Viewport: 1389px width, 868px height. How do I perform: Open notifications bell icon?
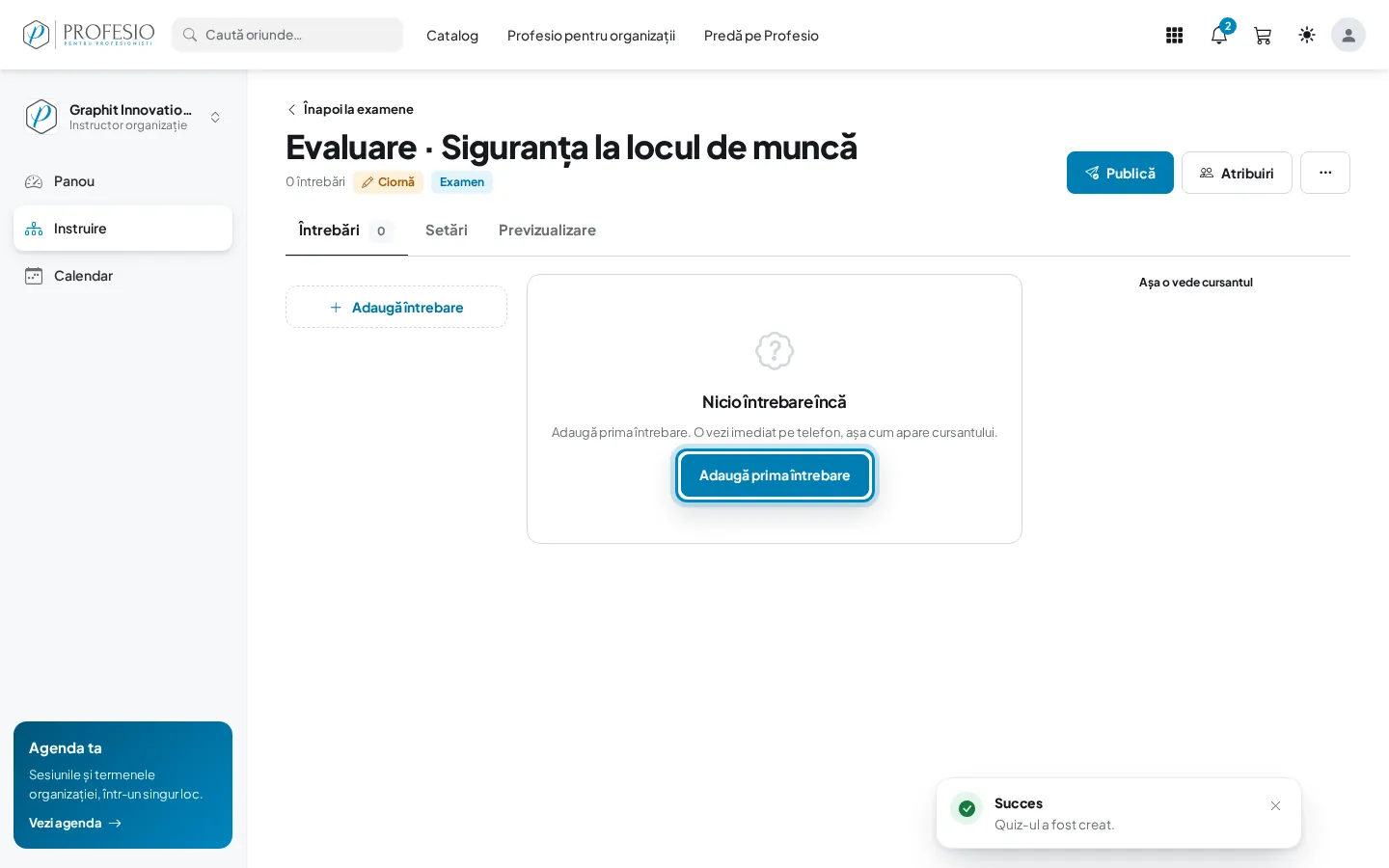1219,36
